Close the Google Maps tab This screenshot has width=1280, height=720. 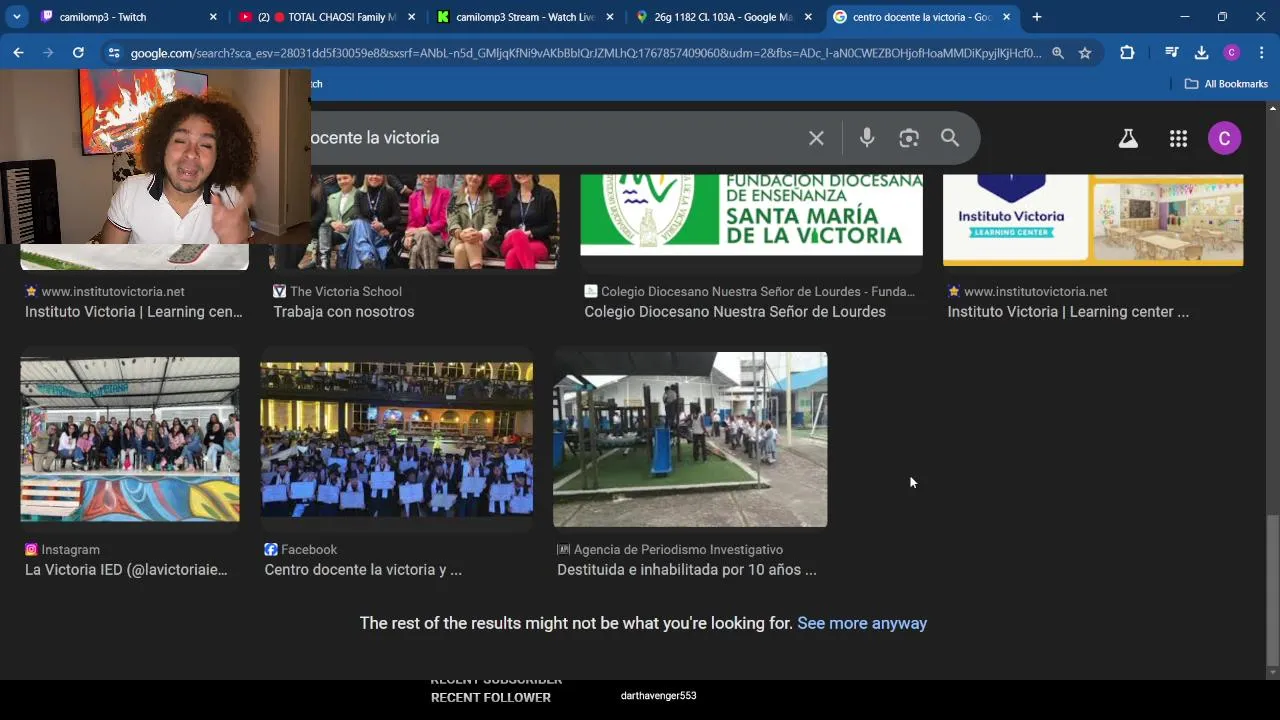[808, 17]
